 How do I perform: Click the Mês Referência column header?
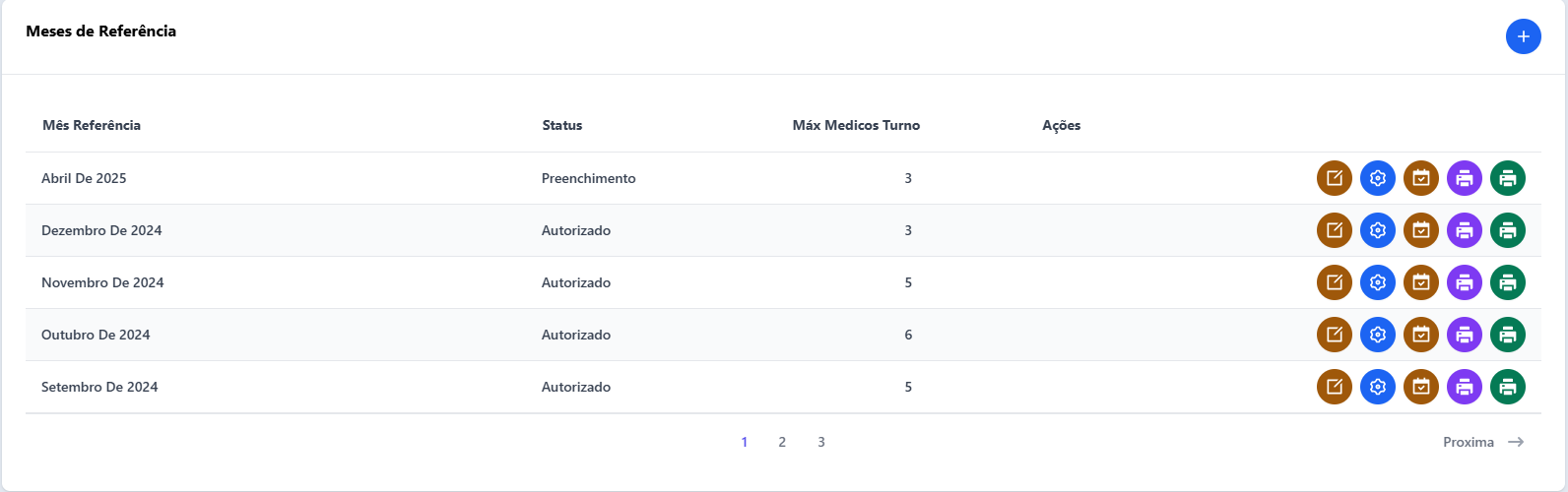[x=92, y=125]
